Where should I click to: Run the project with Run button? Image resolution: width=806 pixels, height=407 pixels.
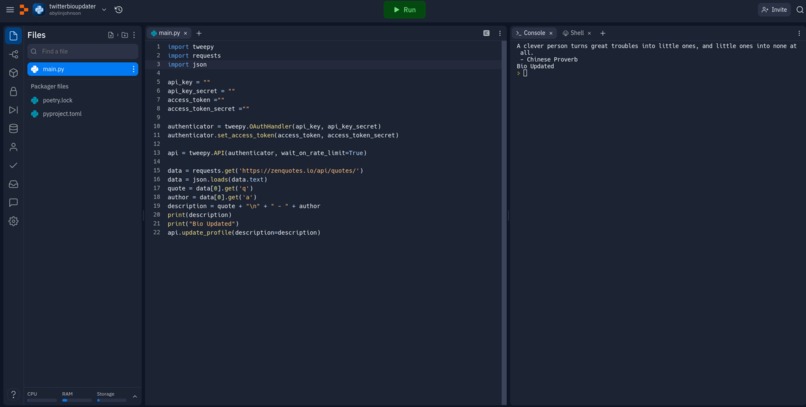click(405, 10)
